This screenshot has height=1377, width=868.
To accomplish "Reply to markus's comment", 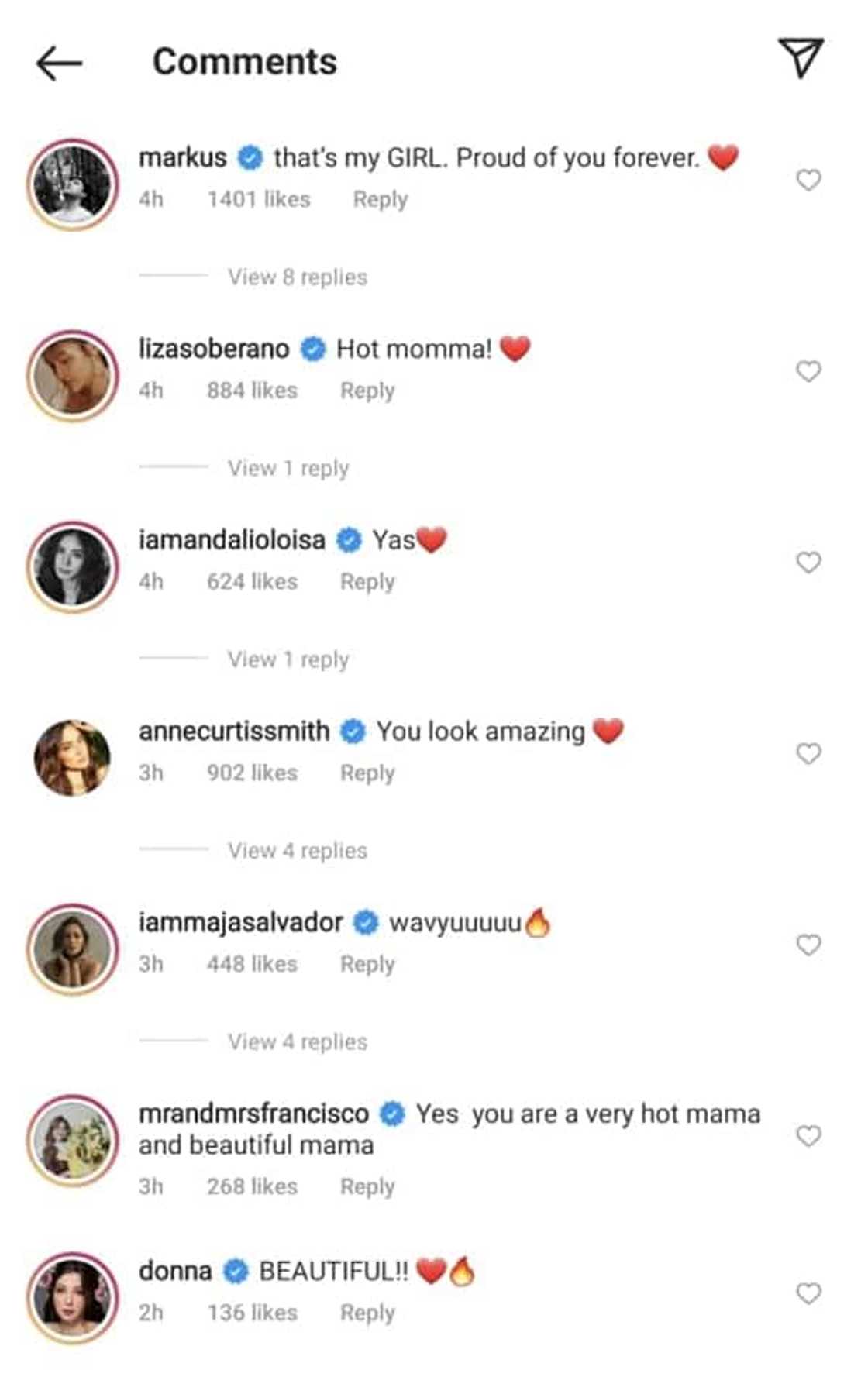I will click(380, 200).
